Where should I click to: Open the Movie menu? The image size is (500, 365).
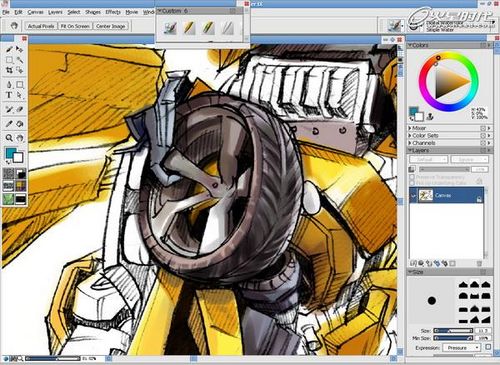[132, 12]
